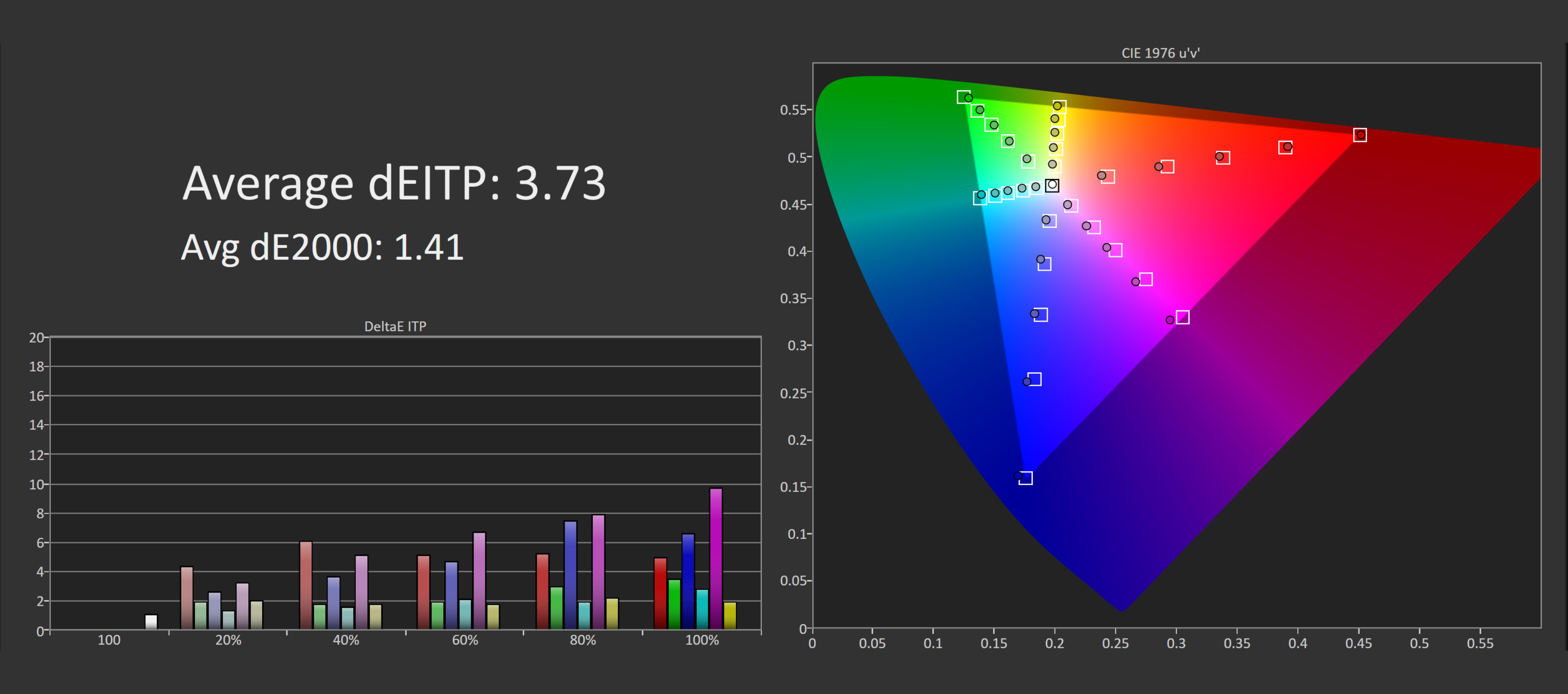The width and height of the screenshot is (1568, 694).
Task: Click the 100% cyan target square marker
Action: tap(980, 198)
